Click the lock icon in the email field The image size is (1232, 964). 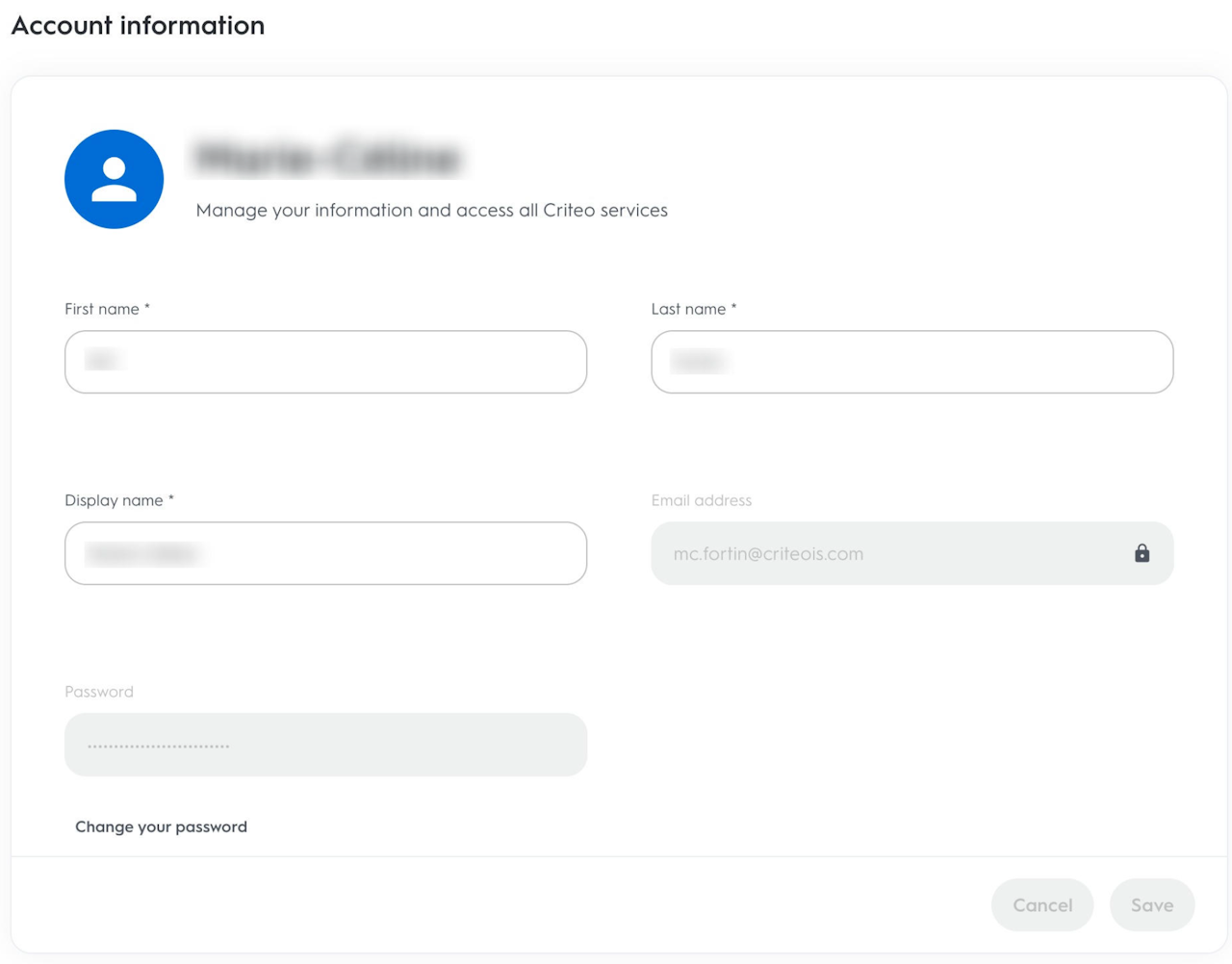tap(1142, 553)
